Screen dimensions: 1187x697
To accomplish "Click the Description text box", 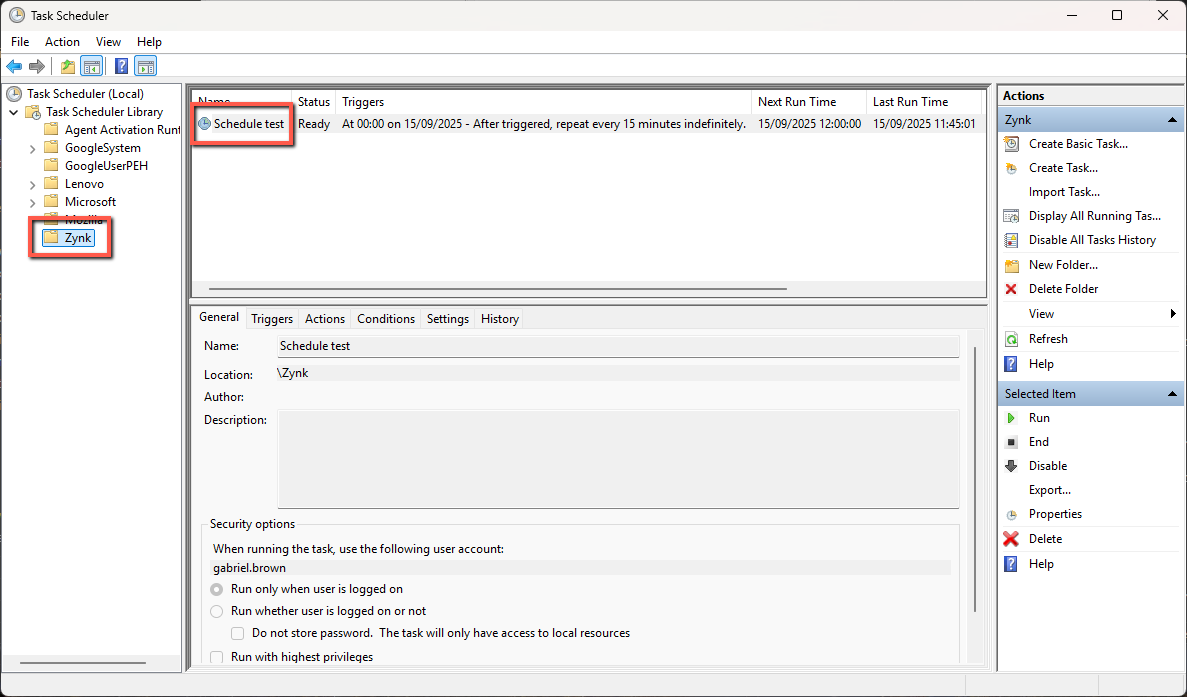I will (618, 459).
